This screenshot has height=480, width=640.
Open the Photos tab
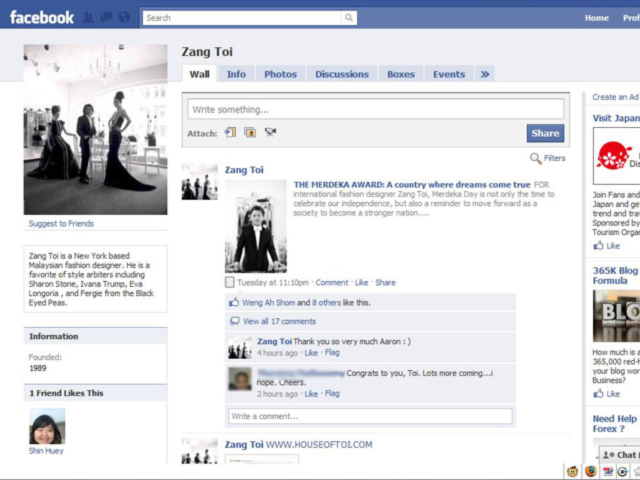[x=280, y=74]
